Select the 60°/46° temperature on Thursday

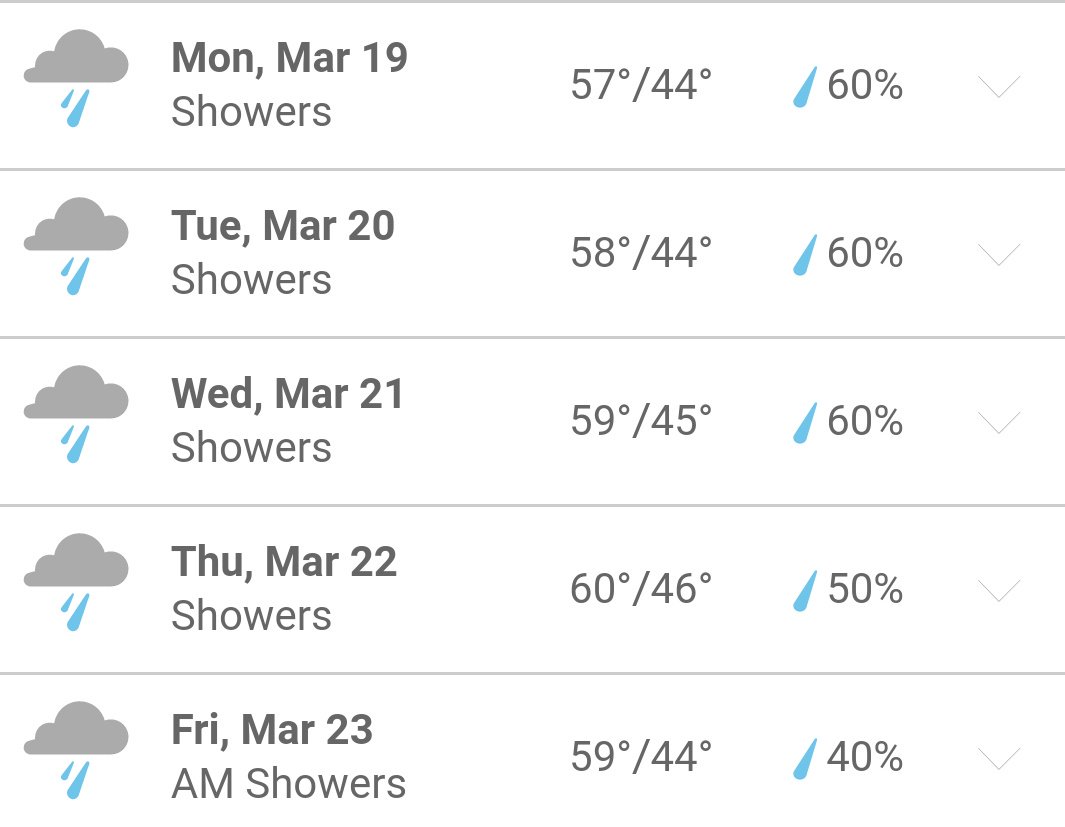click(x=641, y=589)
